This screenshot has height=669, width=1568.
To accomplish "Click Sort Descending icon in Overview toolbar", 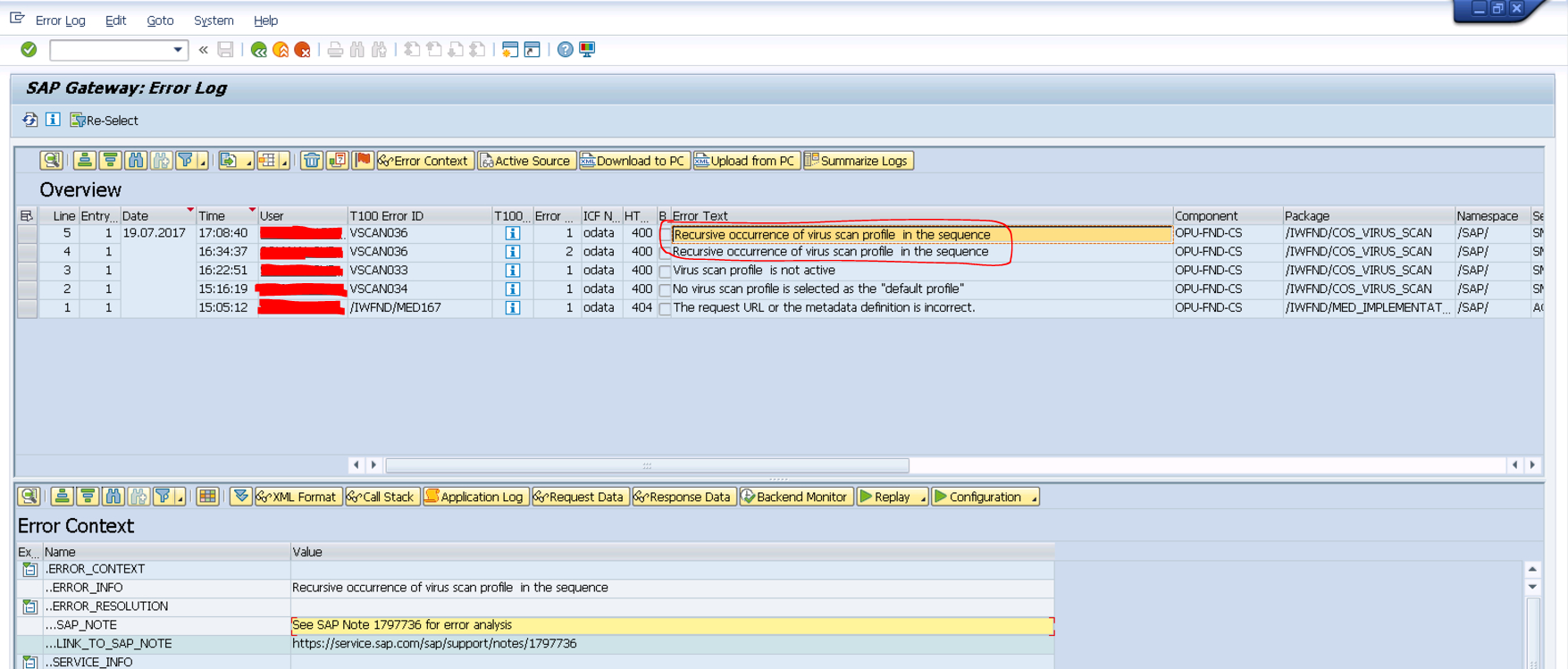I will pos(110,161).
